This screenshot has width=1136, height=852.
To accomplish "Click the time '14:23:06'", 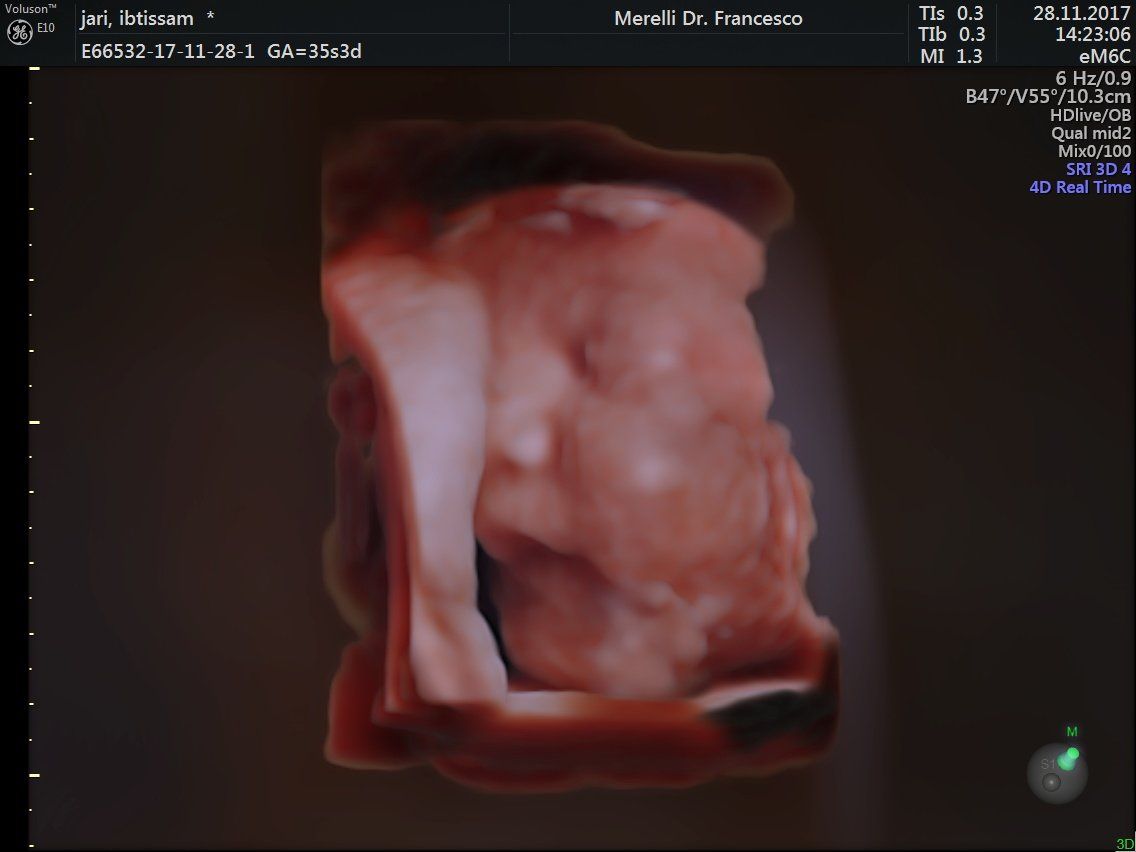I will point(1093,35).
